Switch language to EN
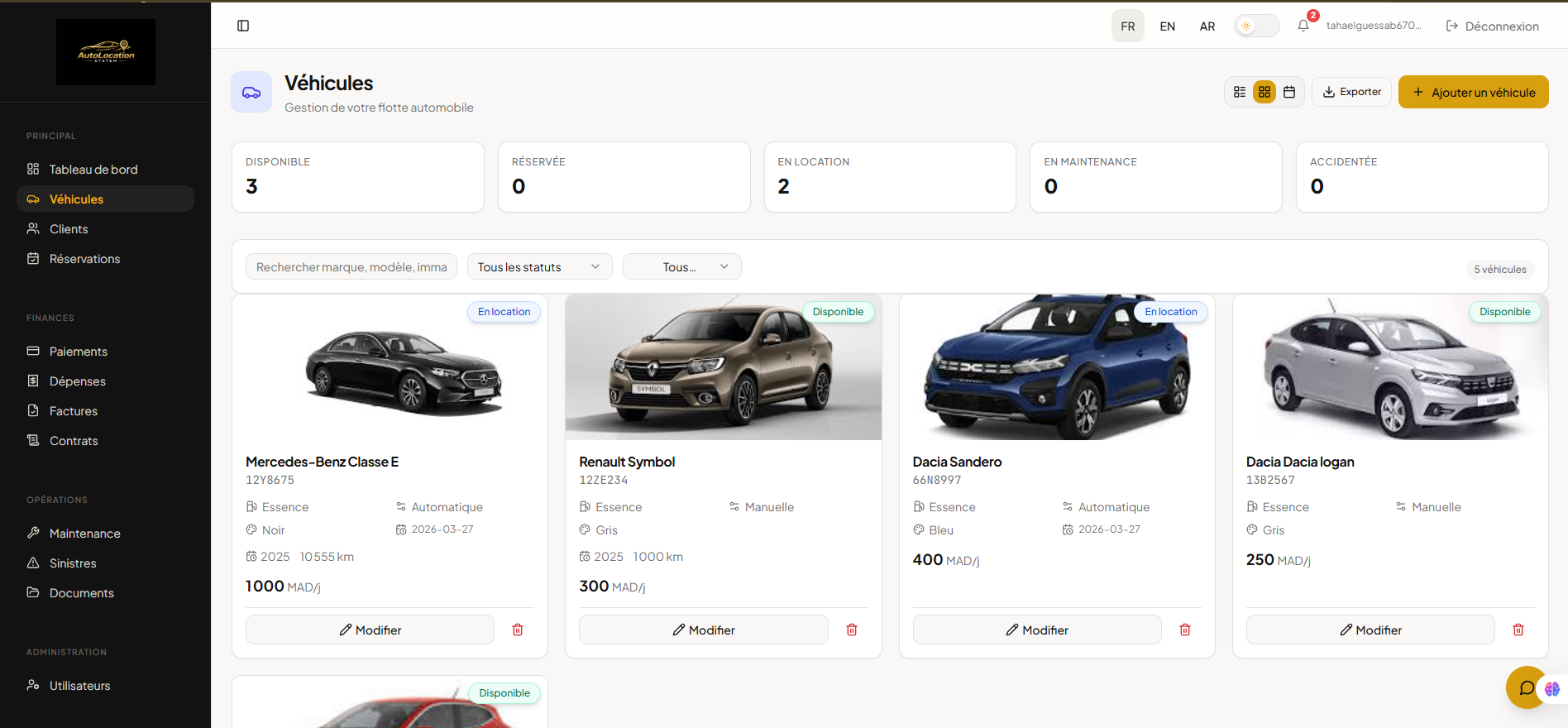This screenshot has width=1568, height=728. pos(1168,26)
